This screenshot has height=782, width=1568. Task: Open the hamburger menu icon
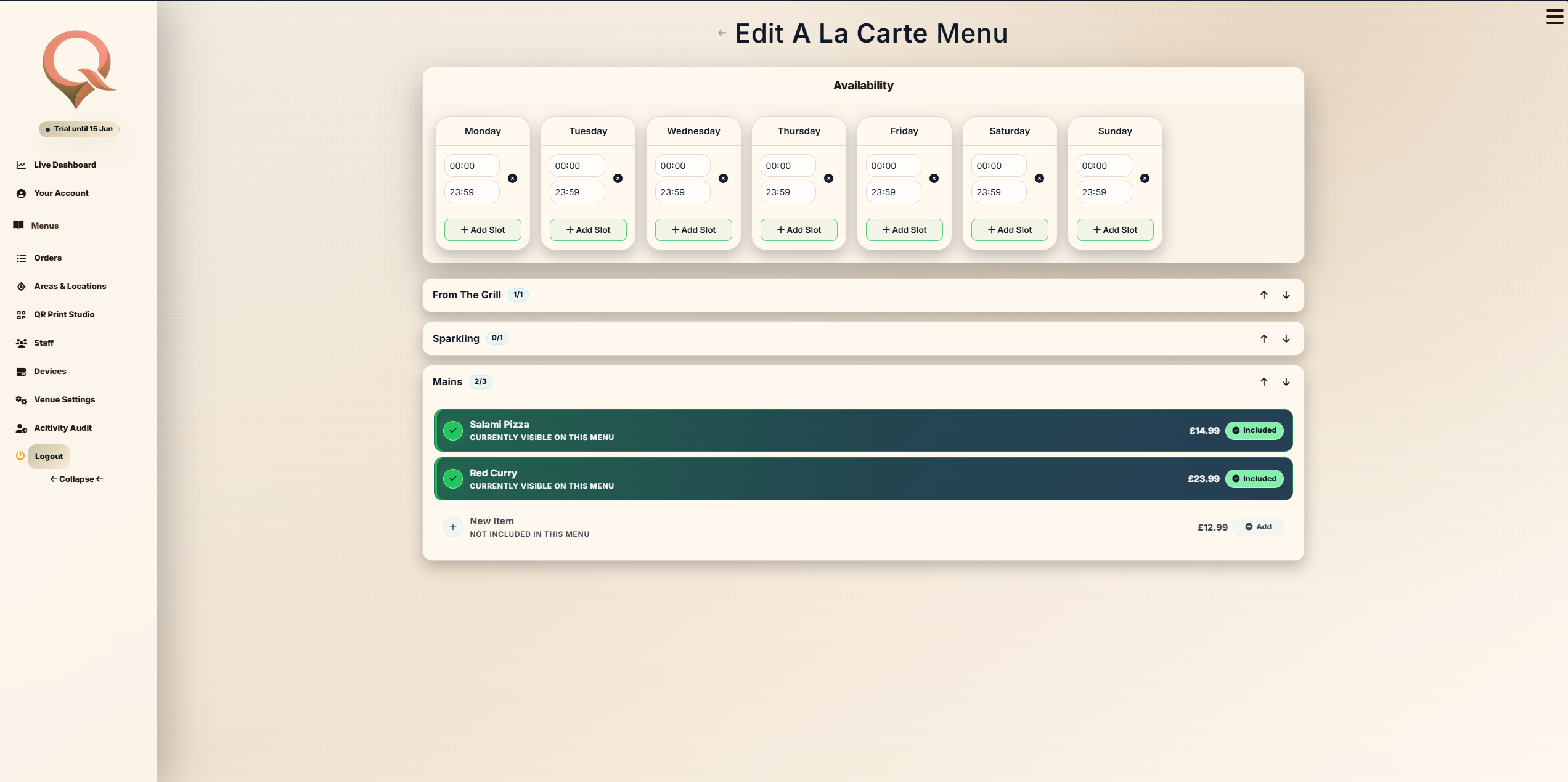1554,17
